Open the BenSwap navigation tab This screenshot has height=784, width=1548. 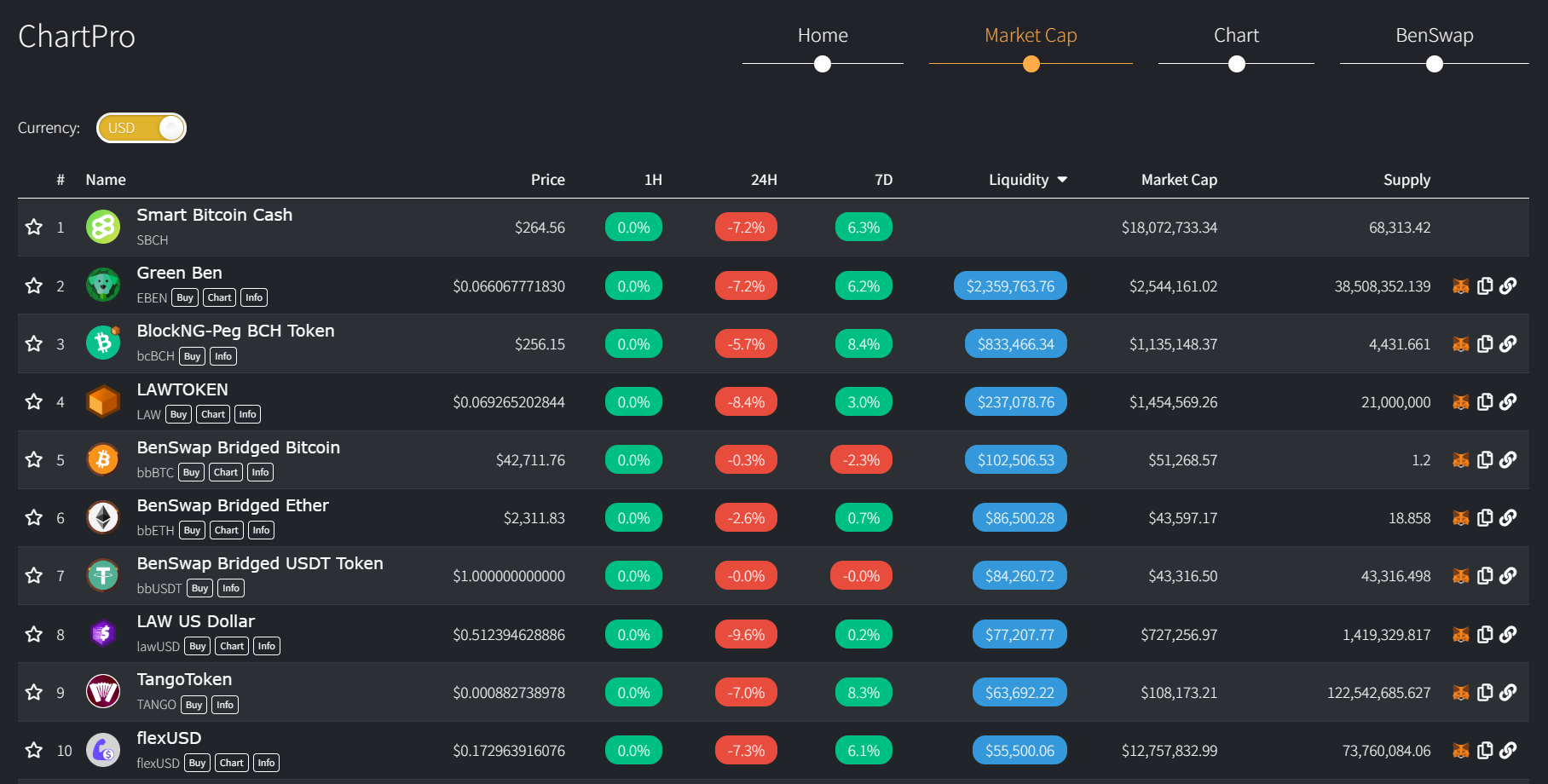click(1434, 36)
